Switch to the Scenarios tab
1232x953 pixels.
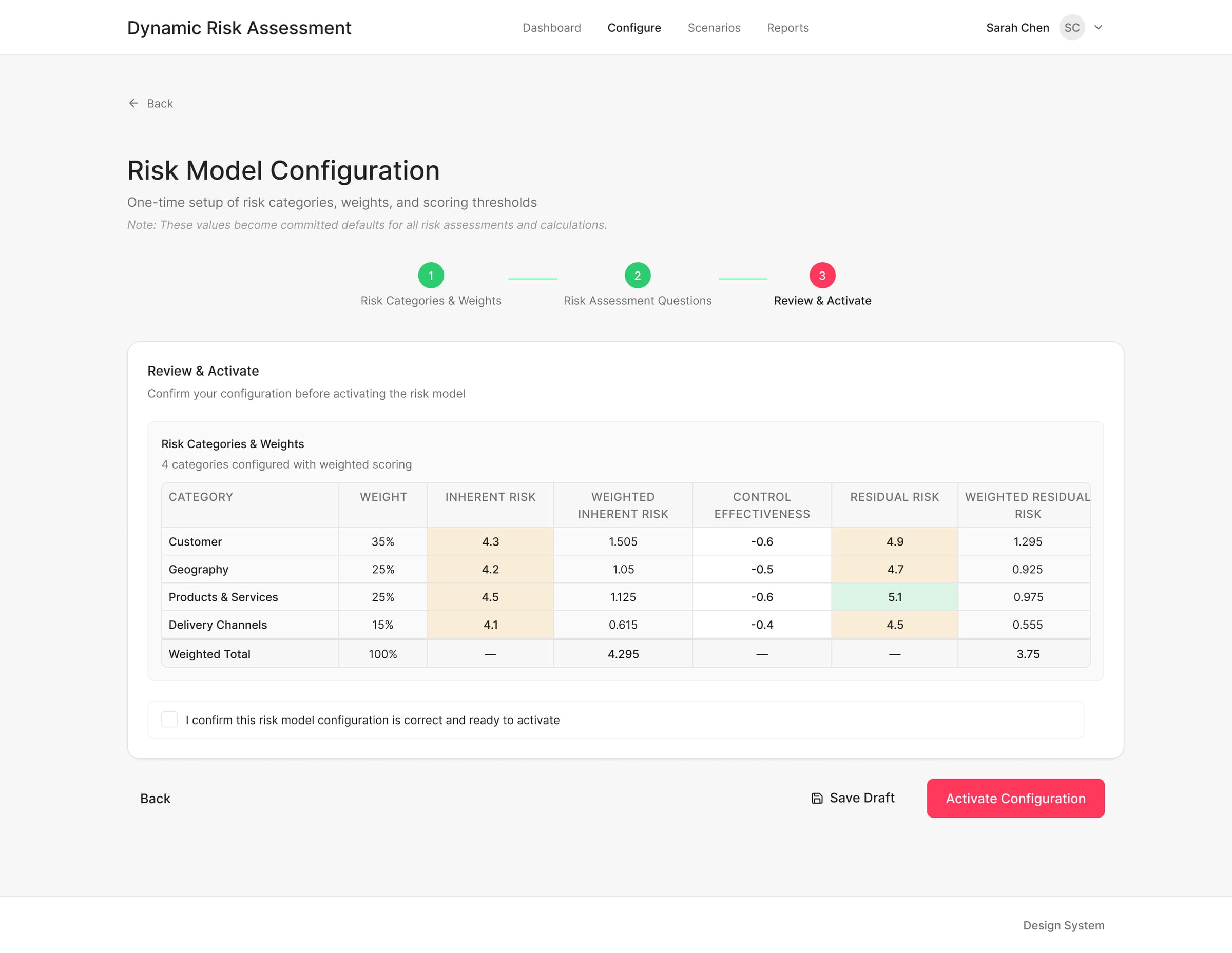(714, 27)
